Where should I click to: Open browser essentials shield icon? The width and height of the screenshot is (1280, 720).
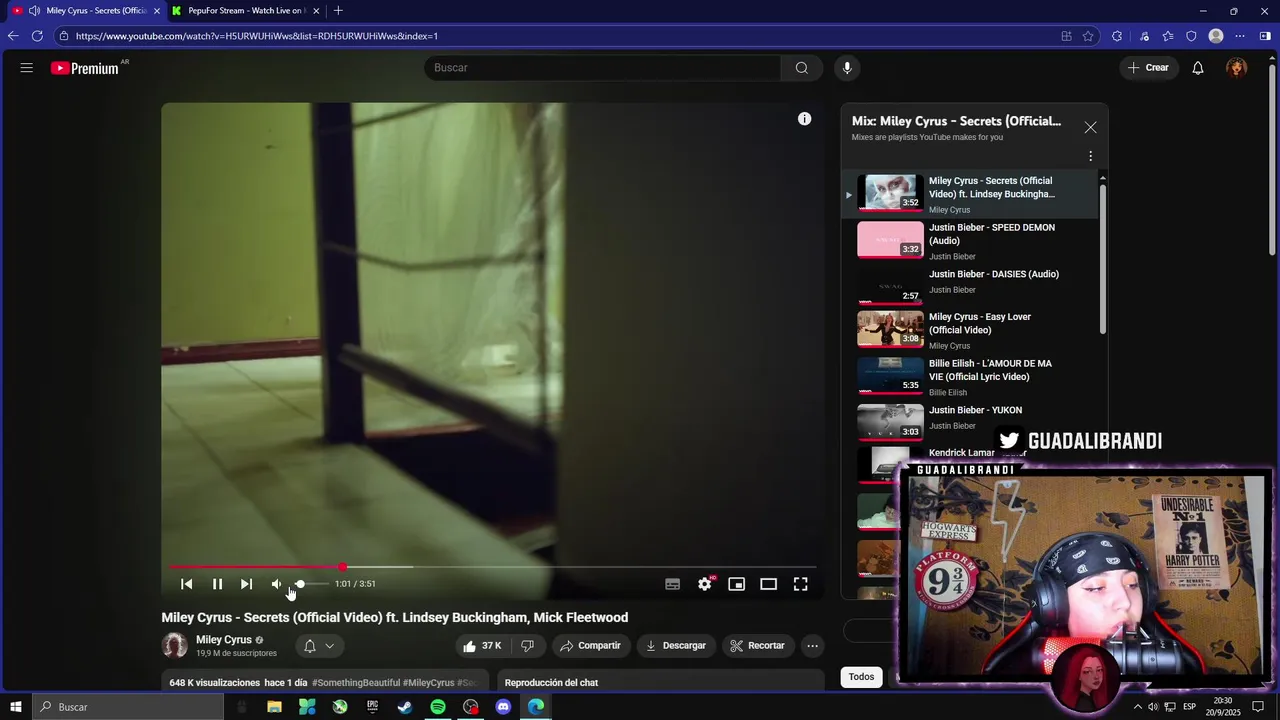[x=1191, y=36]
